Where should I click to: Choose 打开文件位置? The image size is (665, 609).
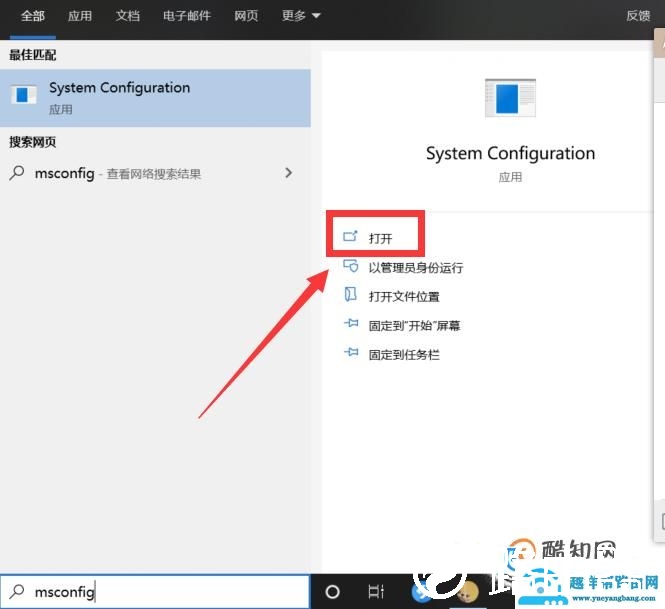(404, 296)
